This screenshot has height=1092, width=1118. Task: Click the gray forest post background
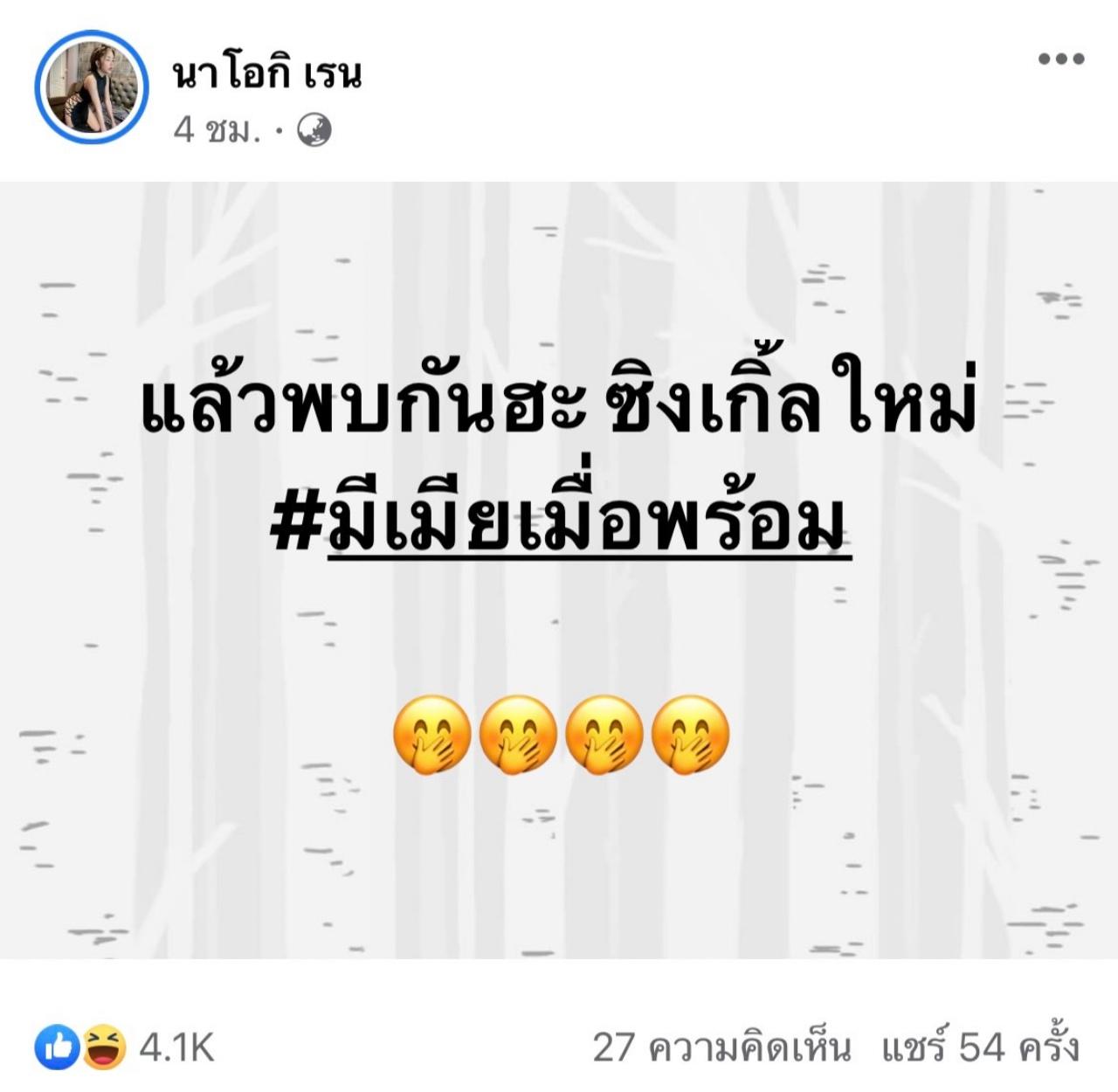(559, 874)
